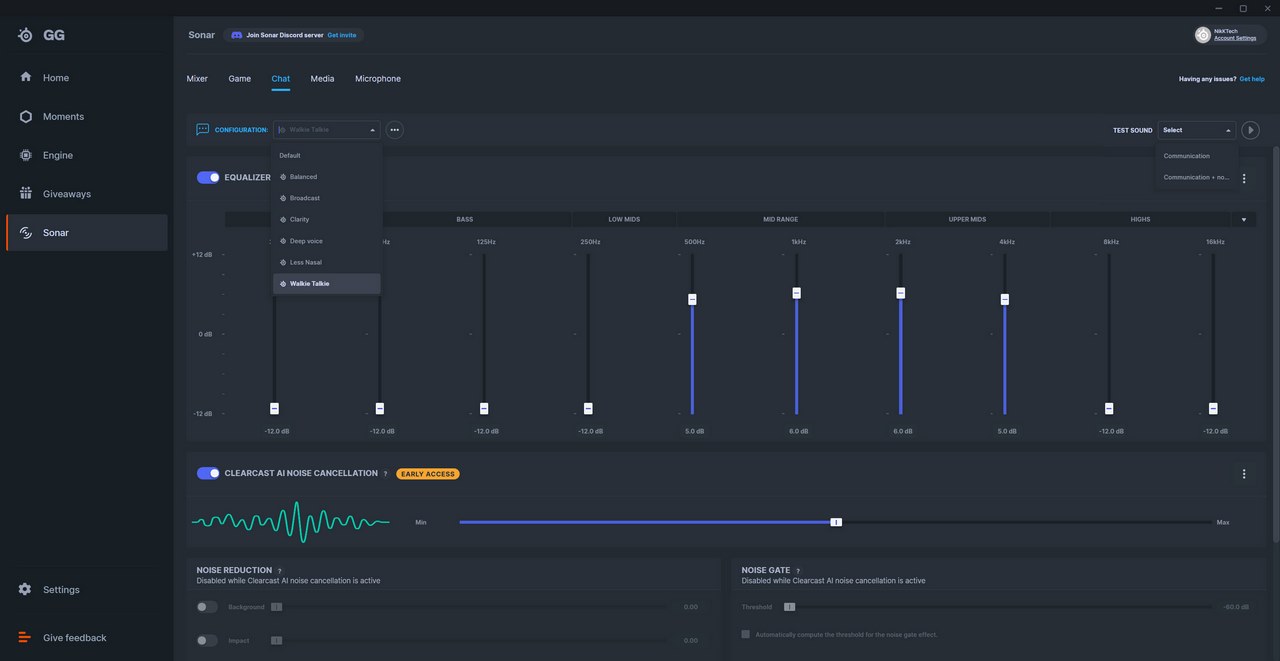Toggle the Background noise reduction switch

tap(207, 607)
